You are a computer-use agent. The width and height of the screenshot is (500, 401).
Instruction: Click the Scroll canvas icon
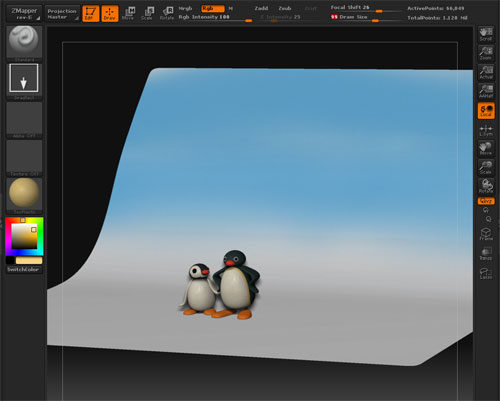[486, 34]
